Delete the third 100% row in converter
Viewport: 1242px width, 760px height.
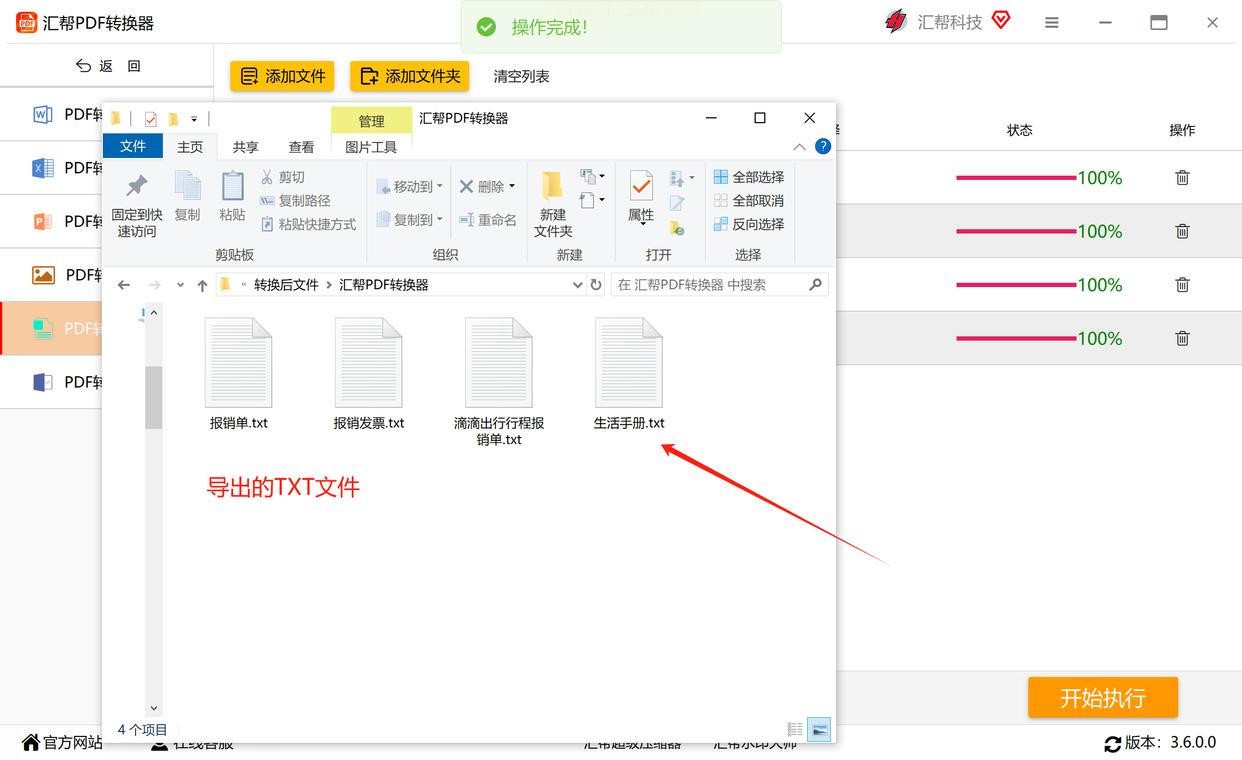coord(1182,285)
